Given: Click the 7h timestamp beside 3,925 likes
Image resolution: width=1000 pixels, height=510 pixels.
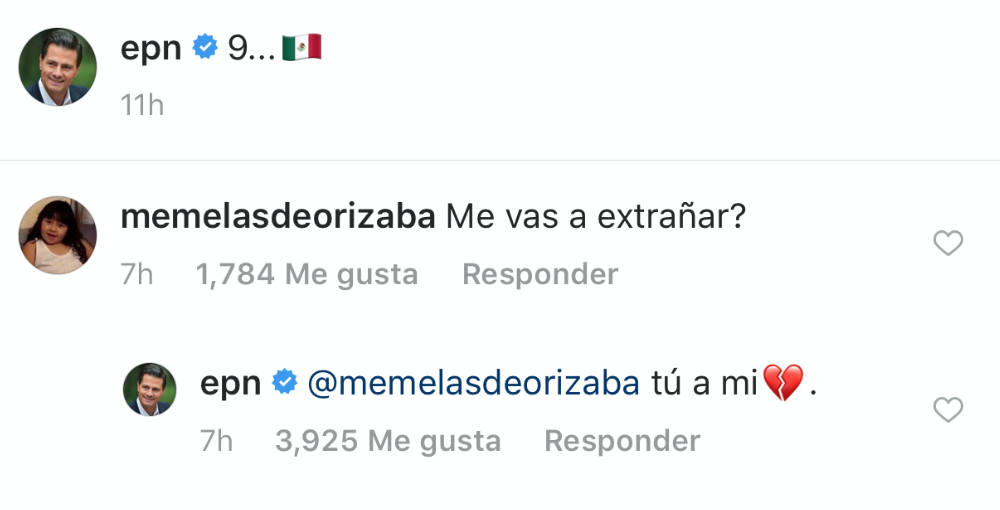Looking at the screenshot, I should click(x=217, y=440).
